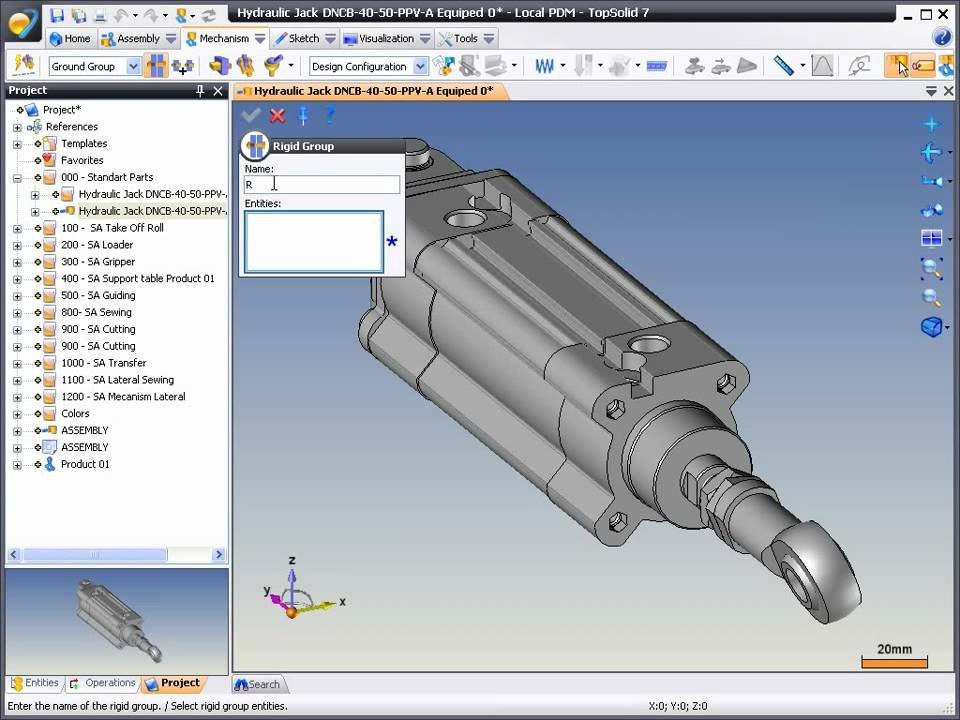Click the spring/wave icon in ribbon

tap(544, 66)
